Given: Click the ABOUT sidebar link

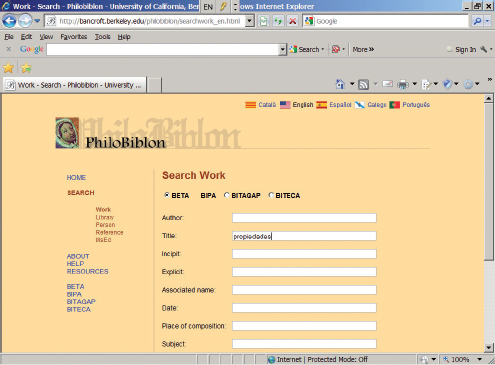Looking at the screenshot, I should [78, 256].
